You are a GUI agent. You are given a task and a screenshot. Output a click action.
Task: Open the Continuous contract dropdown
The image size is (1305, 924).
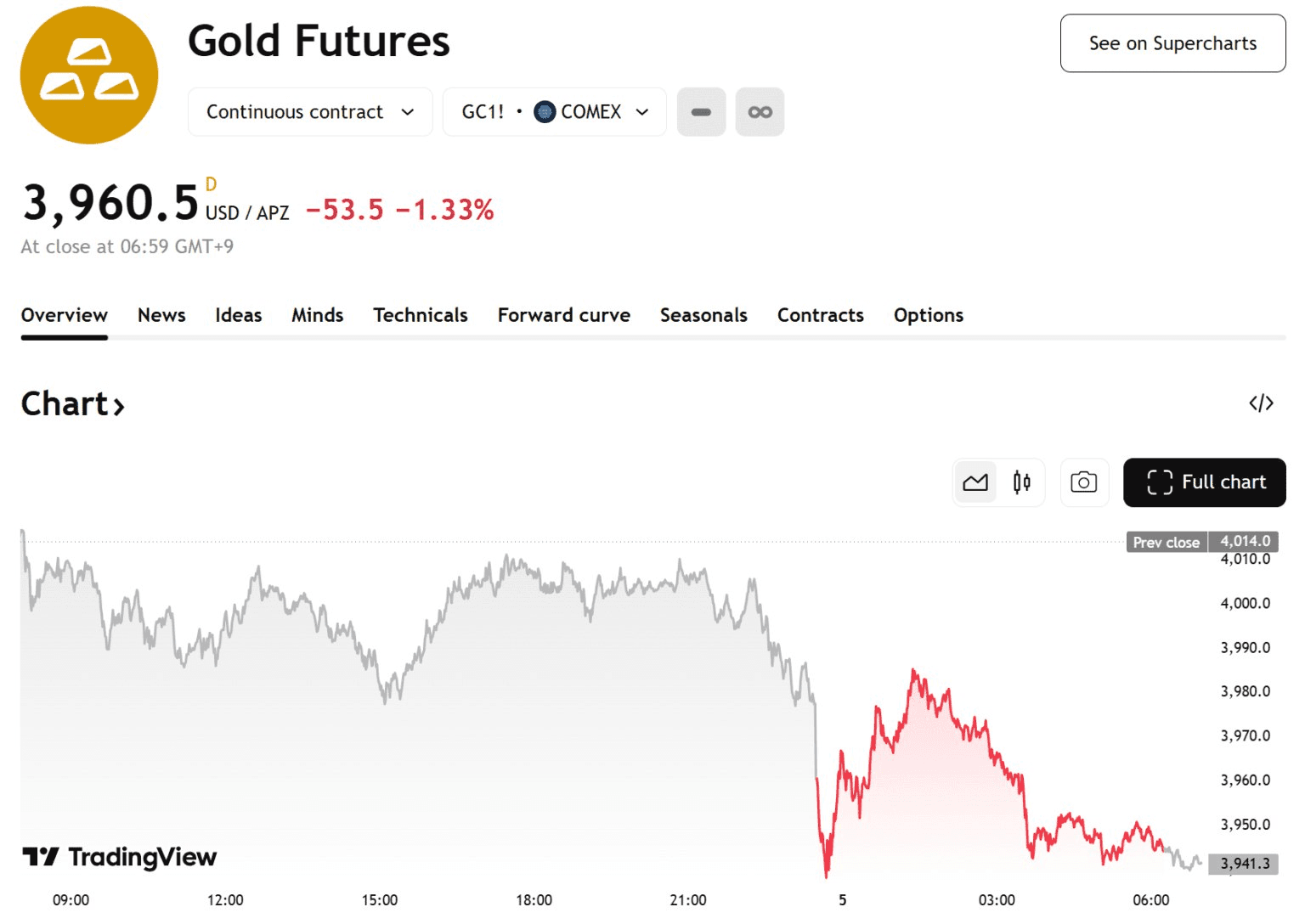pyautogui.click(x=310, y=112)
